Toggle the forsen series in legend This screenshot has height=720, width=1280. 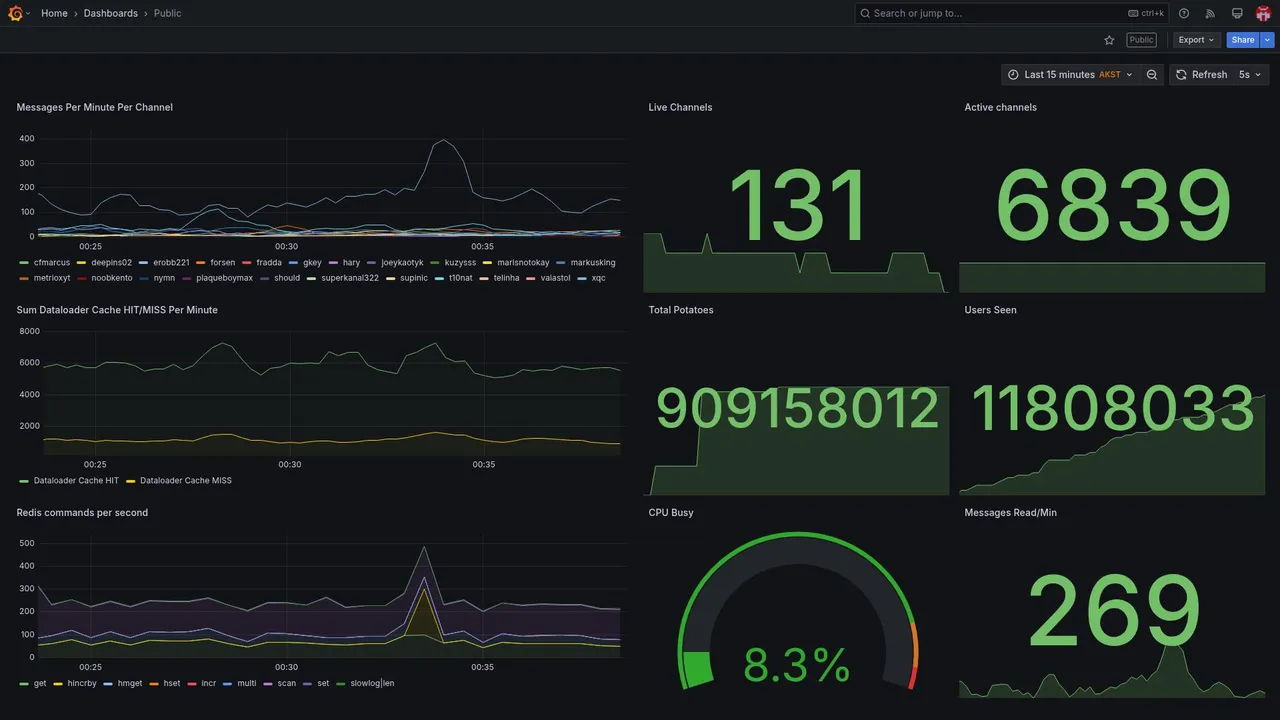tap(223, 263)
